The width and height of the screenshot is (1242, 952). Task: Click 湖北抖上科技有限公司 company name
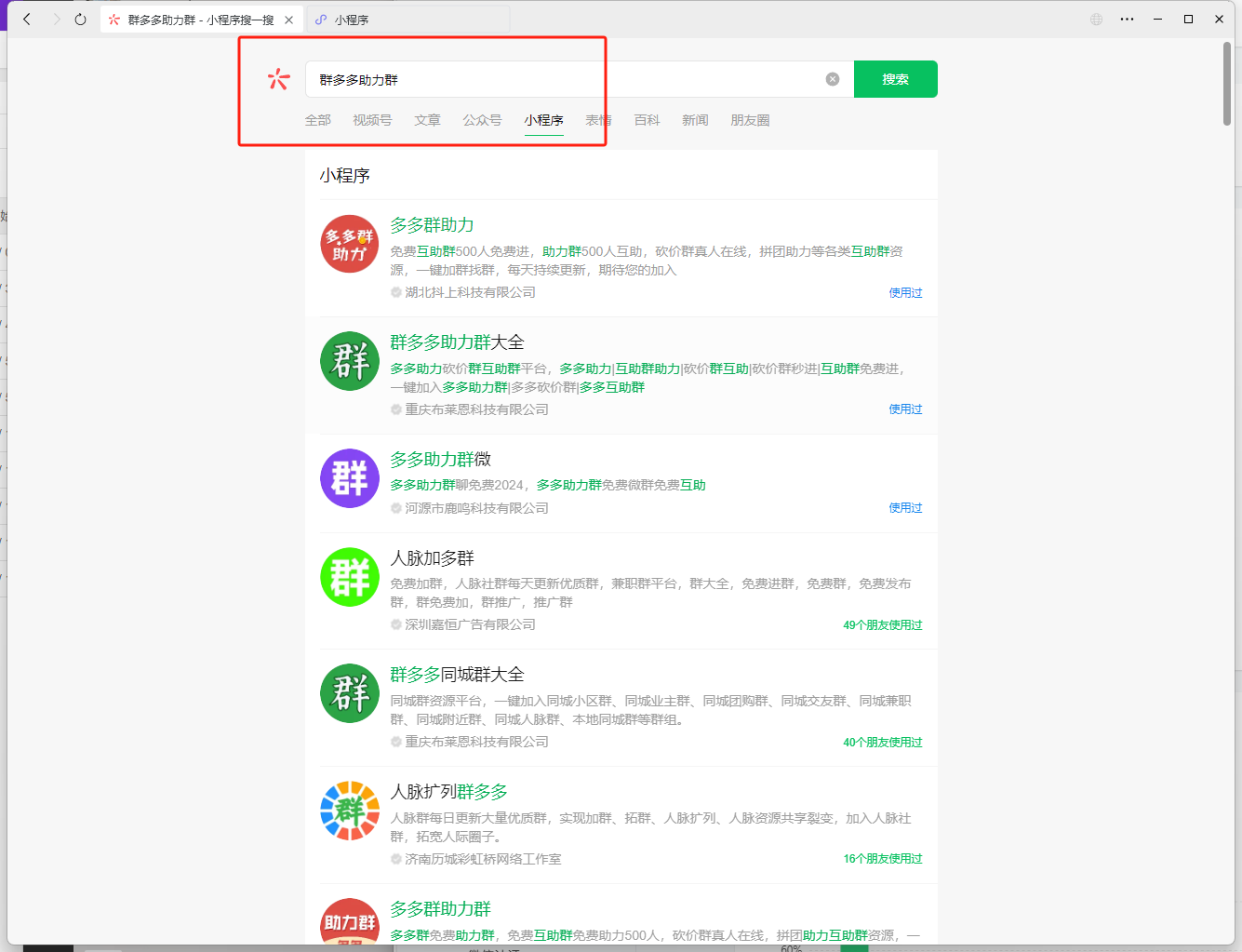click(x=470, y=292)
